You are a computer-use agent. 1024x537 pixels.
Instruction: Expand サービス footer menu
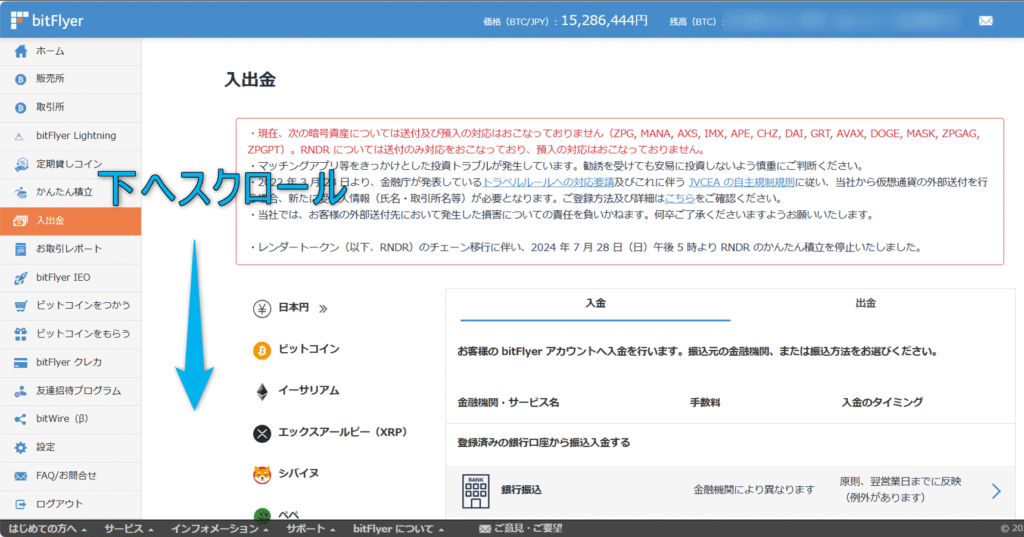click(129, 529)
